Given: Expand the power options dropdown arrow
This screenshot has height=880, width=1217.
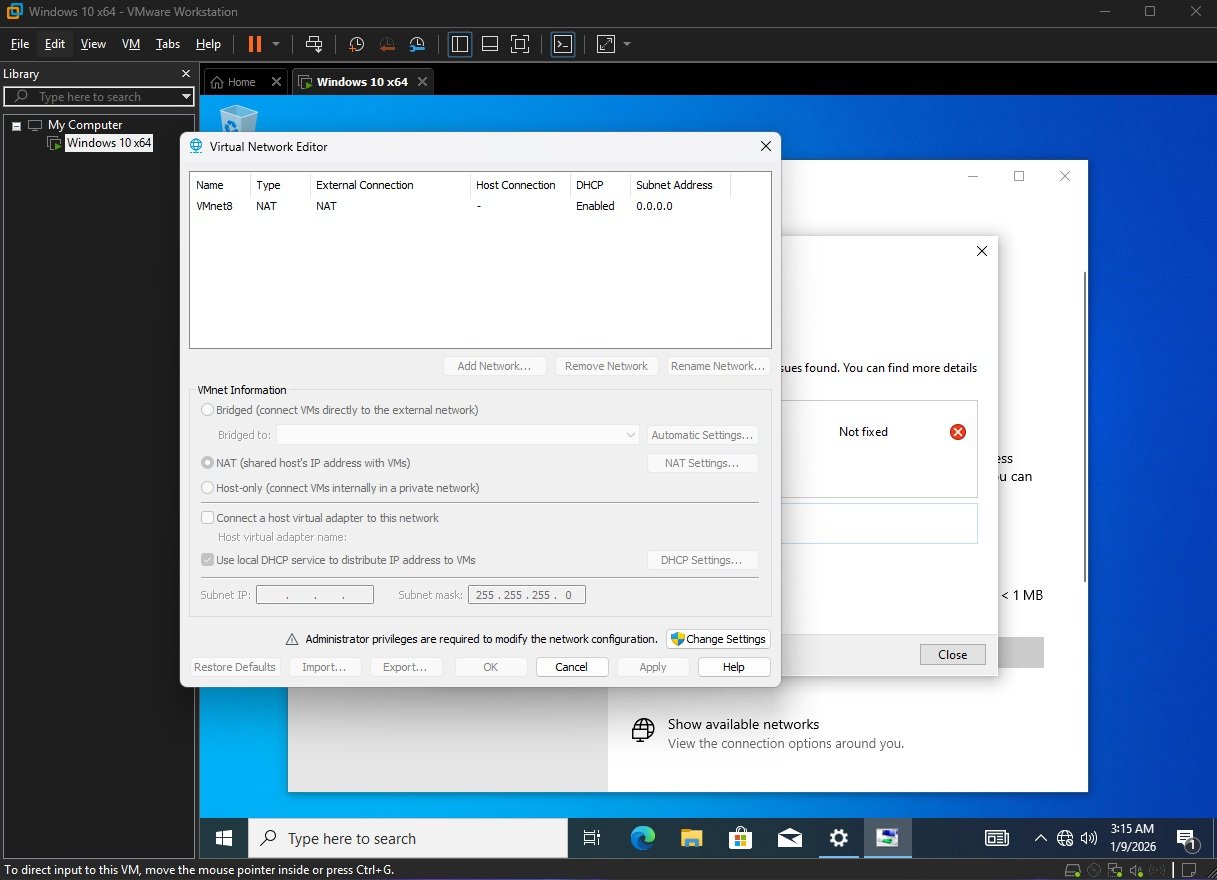Looking at the screenshot, I should click(276, 44).
